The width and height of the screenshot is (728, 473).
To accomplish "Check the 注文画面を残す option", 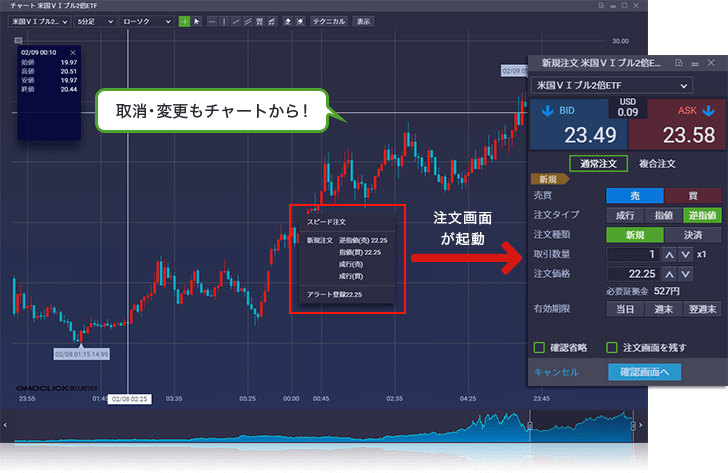I will point(612,348).
